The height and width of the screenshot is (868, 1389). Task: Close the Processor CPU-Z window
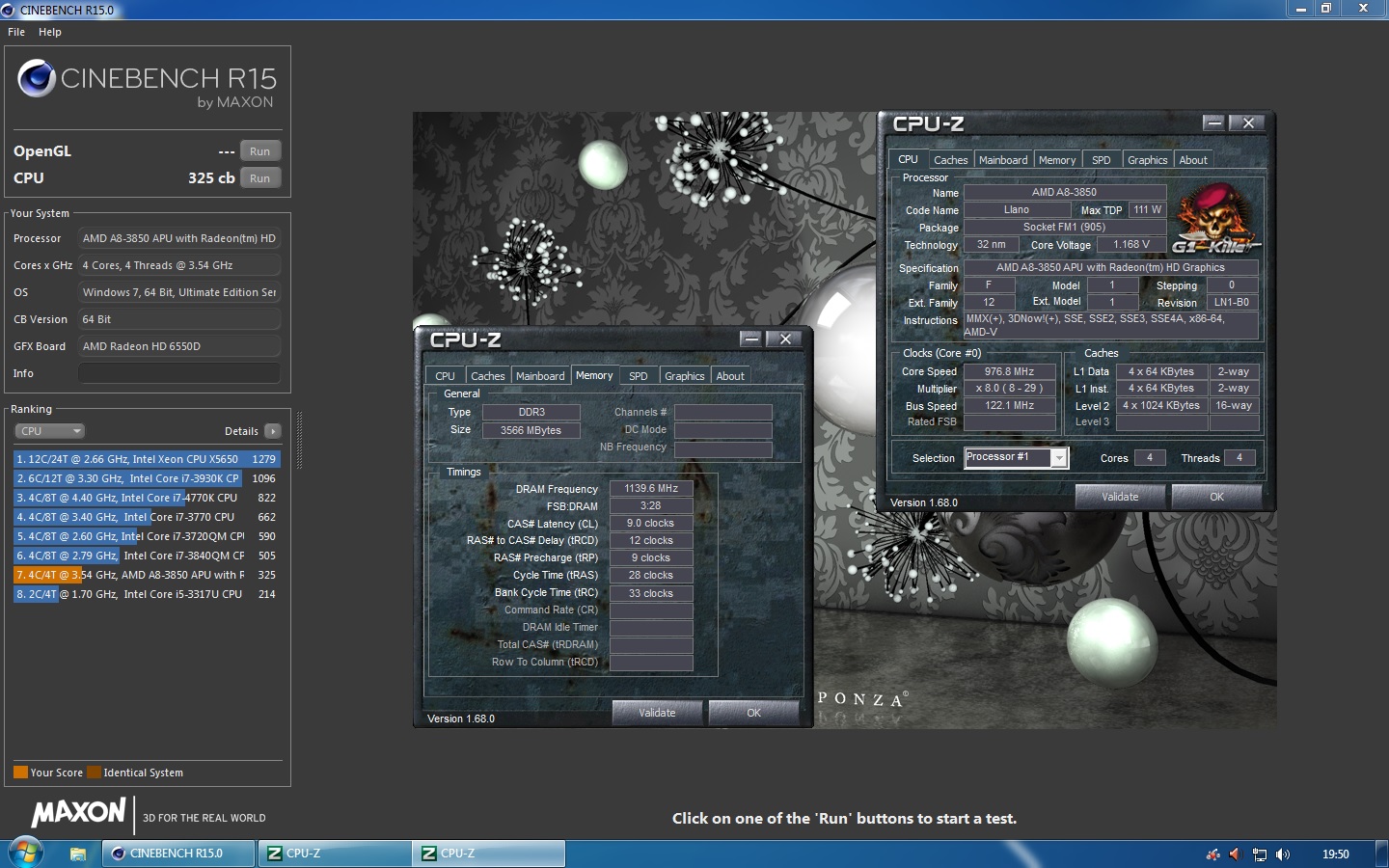point(1249,122)
